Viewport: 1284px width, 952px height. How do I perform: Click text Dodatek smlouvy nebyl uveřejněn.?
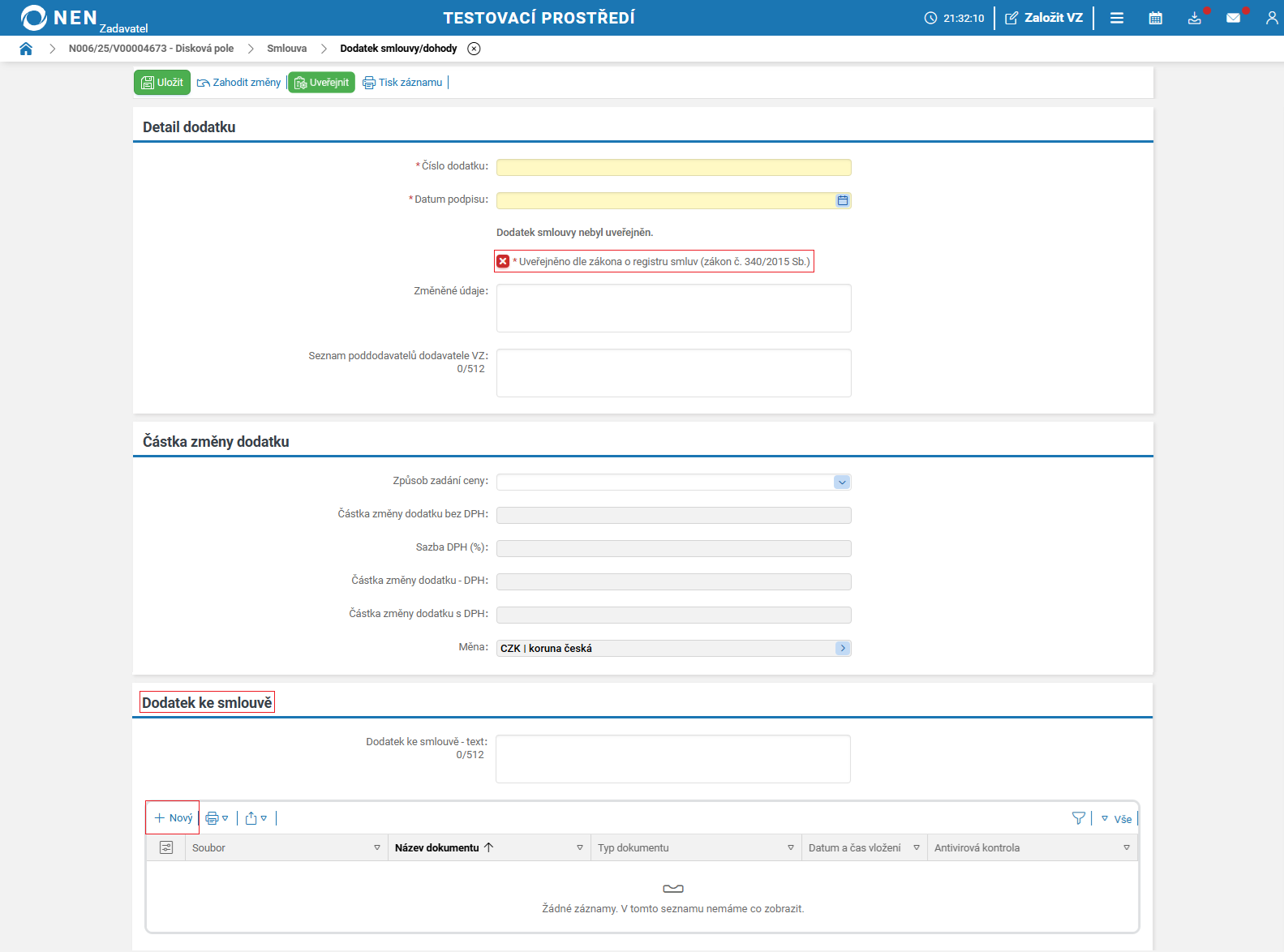coord(575,233)
